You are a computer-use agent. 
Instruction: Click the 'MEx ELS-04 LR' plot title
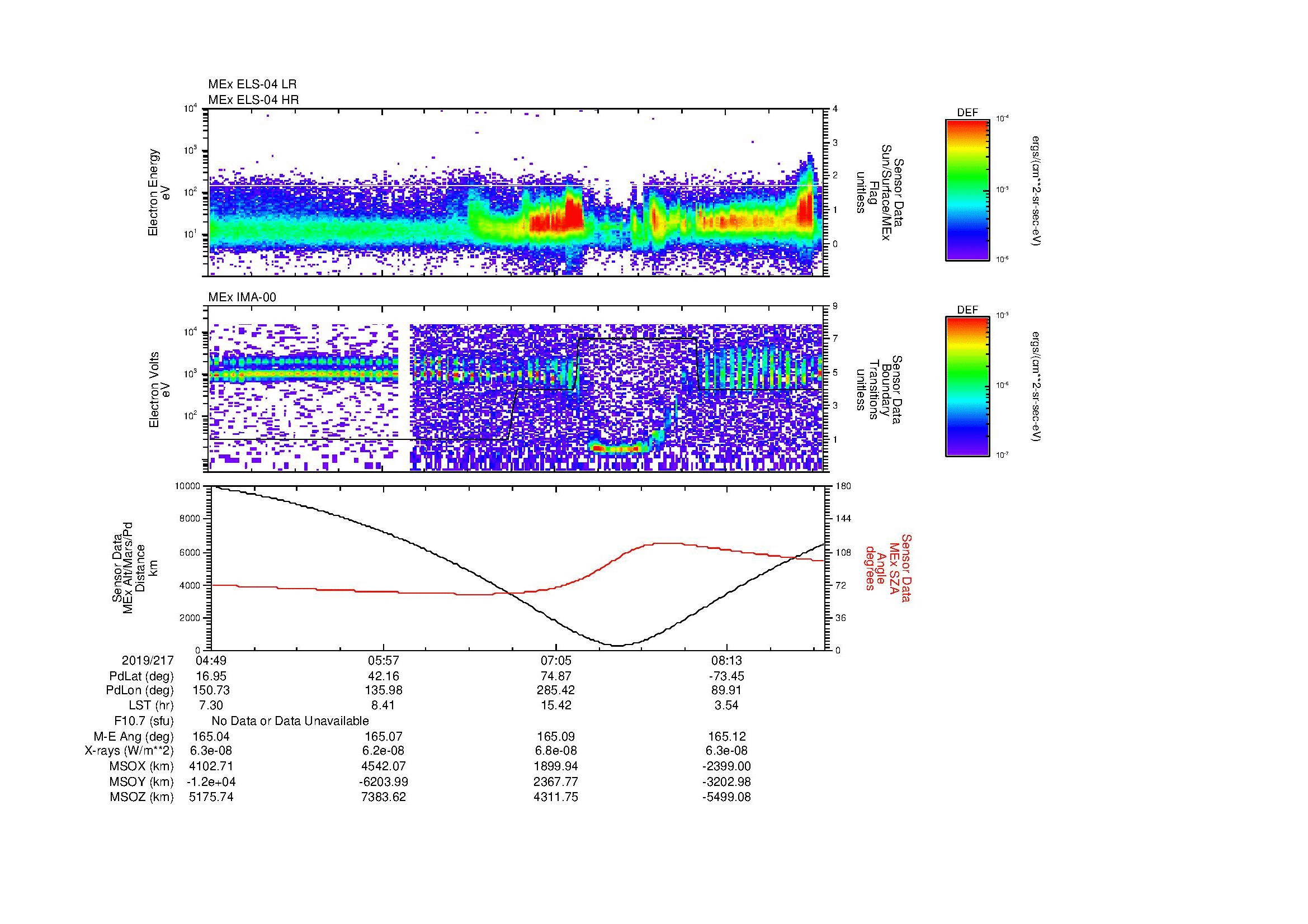252,84
